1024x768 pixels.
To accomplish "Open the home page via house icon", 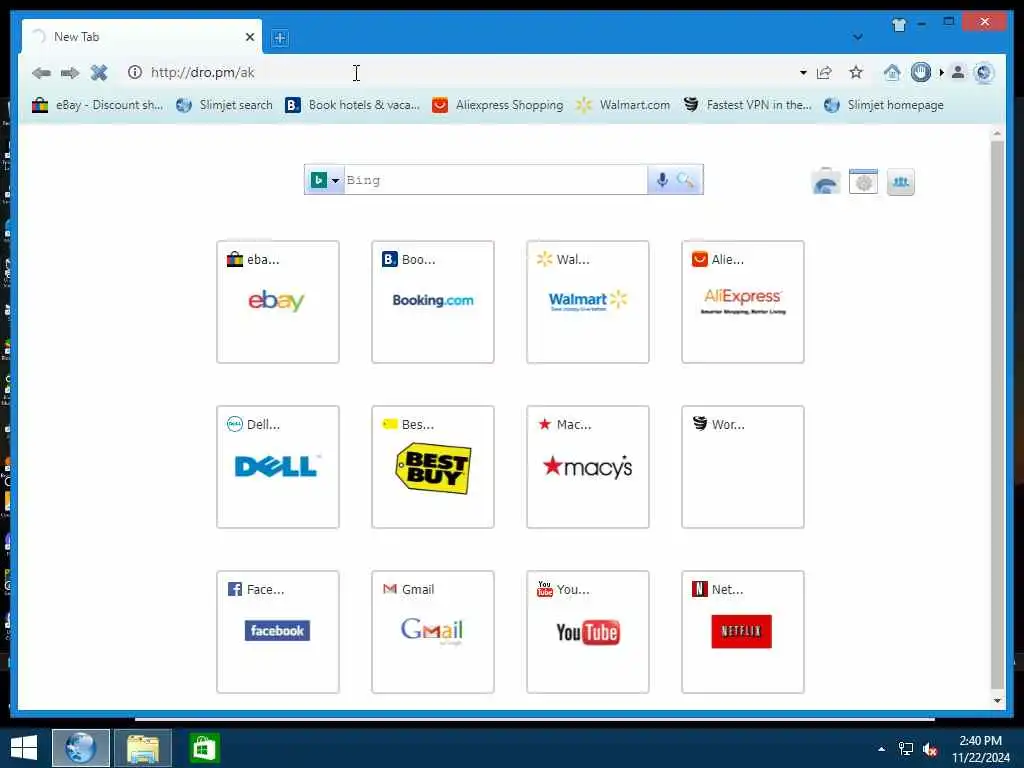I will pos(891,72).
